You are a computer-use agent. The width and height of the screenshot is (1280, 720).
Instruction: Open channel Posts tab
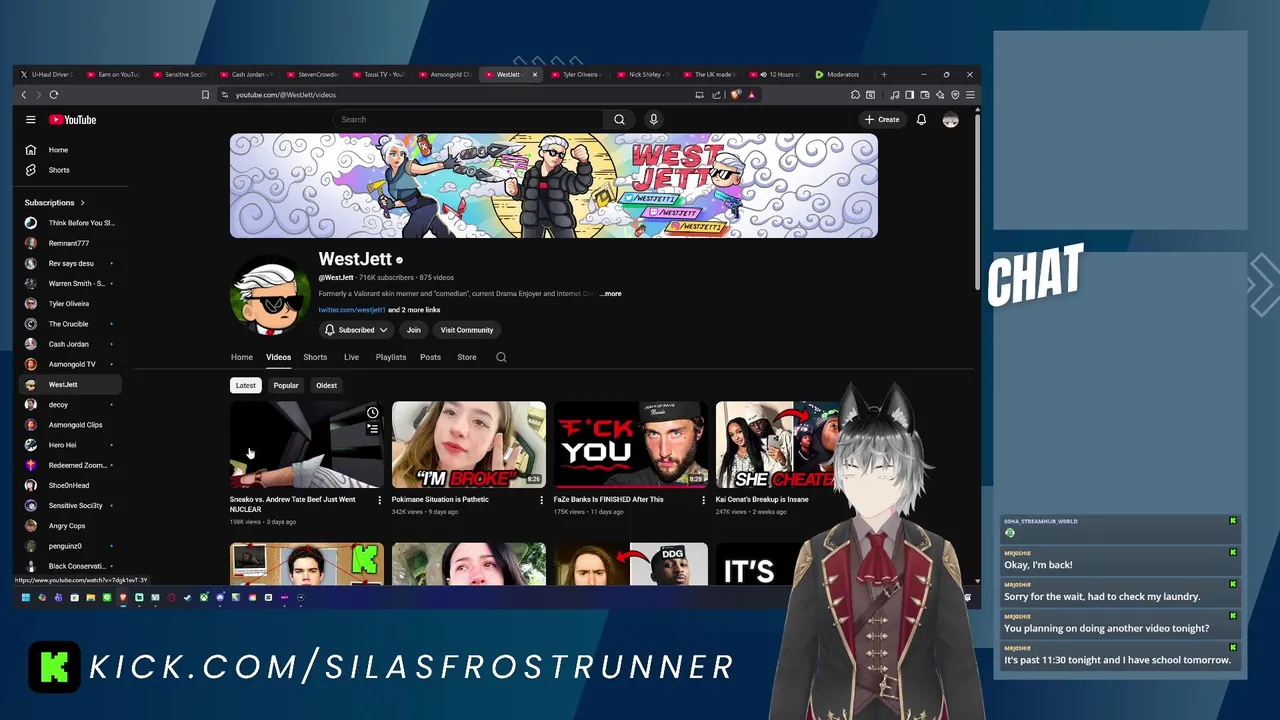pyautogui.click(x=430, y=357)
